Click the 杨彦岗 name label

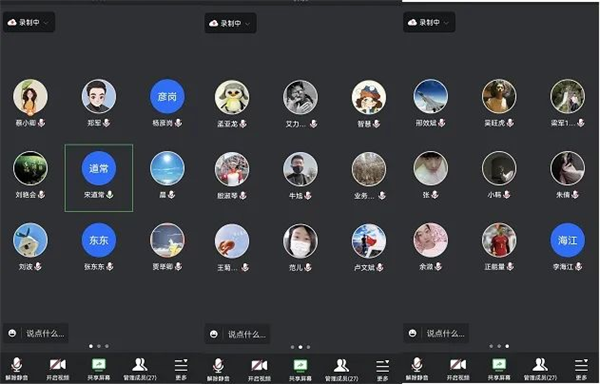(x=163, y=123)
